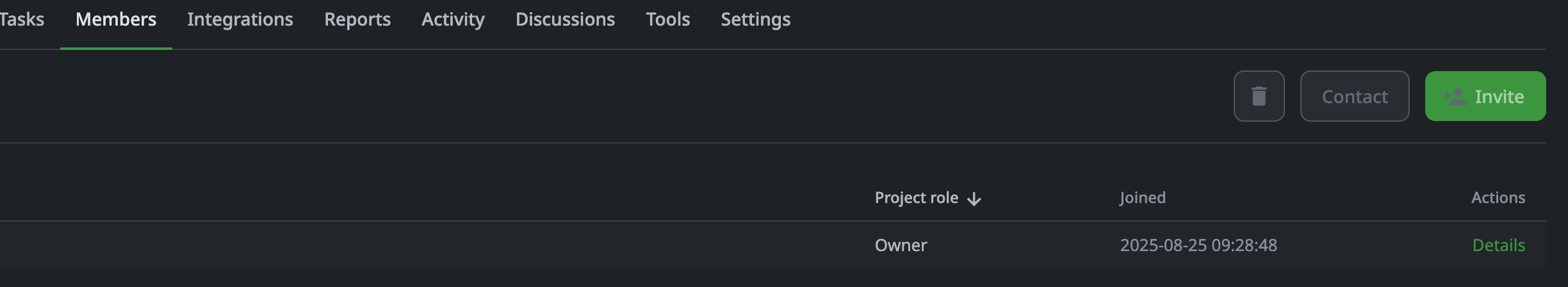
Task: Select the Members tab
Action: pos(116,20)
